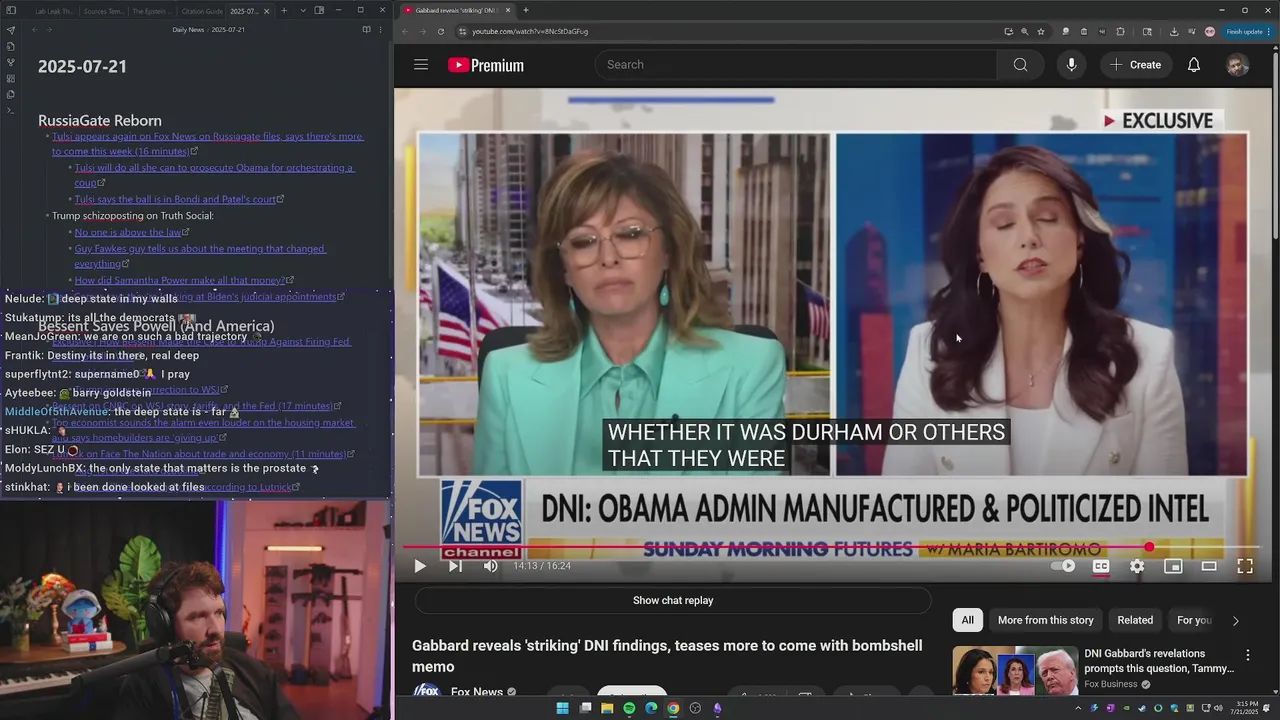Open Chrome extensions puzzle icon

pos(1120,31)
